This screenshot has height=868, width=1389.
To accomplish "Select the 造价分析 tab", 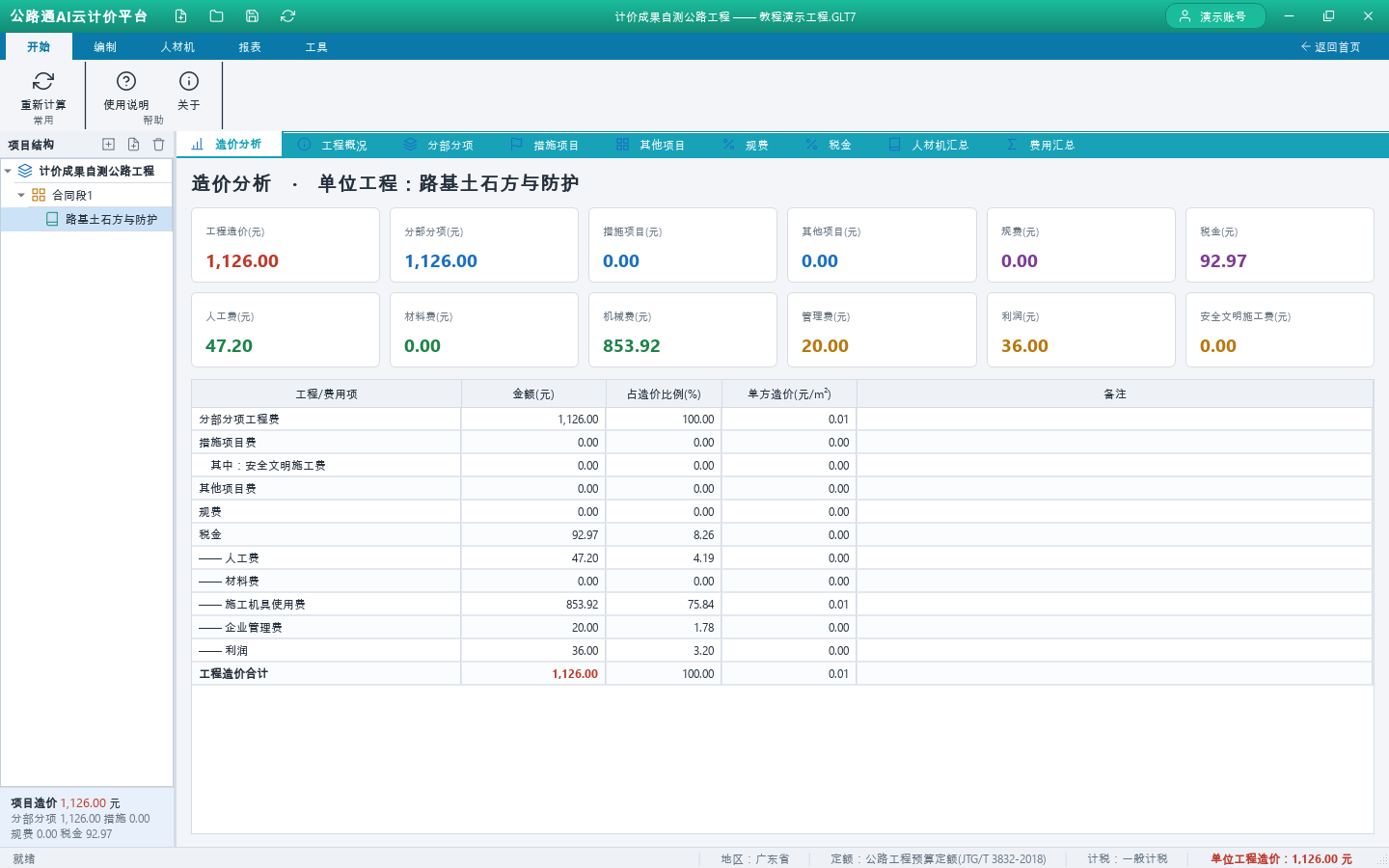I will pyautogui.click(x=229, y=144).
